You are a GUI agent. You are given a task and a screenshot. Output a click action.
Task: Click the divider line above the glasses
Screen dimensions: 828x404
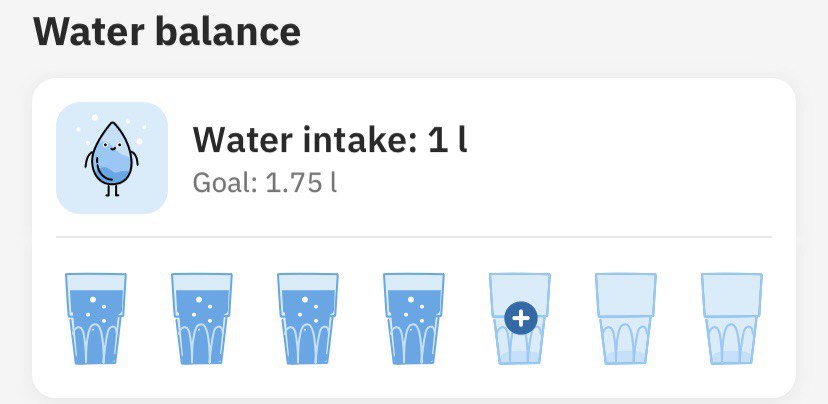tap(414, 237)
